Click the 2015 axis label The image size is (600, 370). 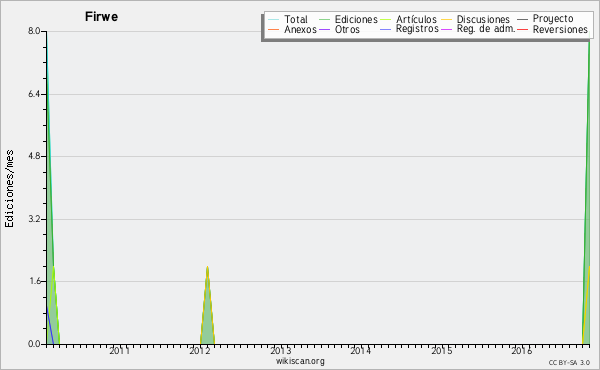[441, 350]
